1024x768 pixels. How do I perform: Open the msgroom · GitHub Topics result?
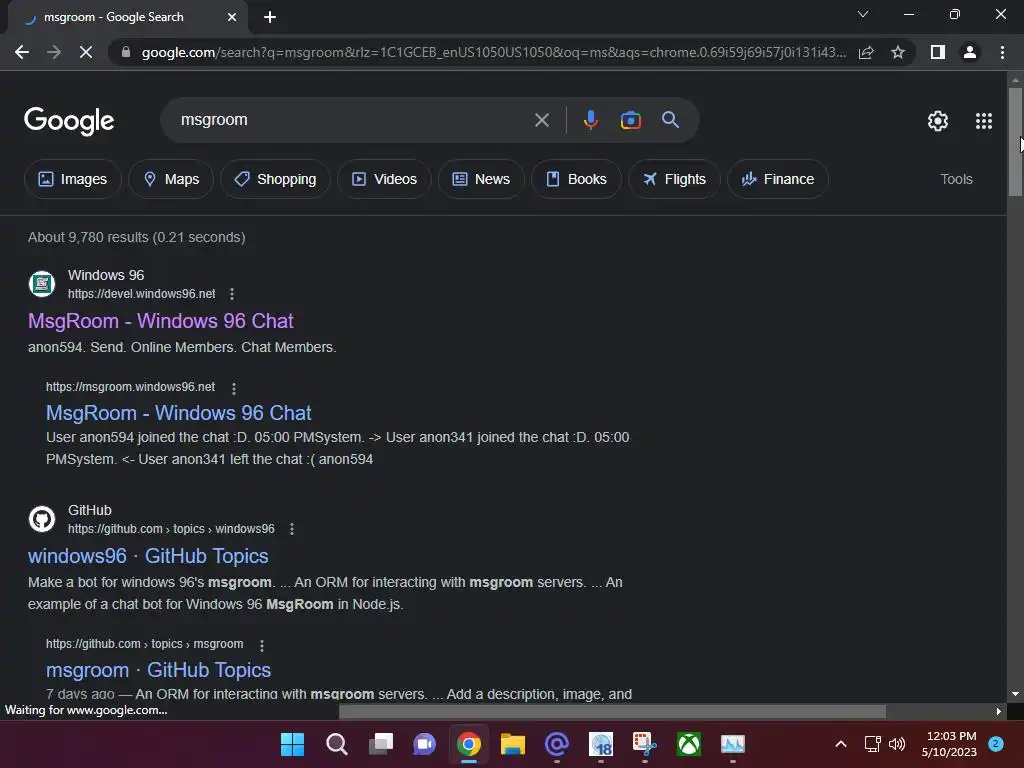pyautogui.click(x=158, y=670)
